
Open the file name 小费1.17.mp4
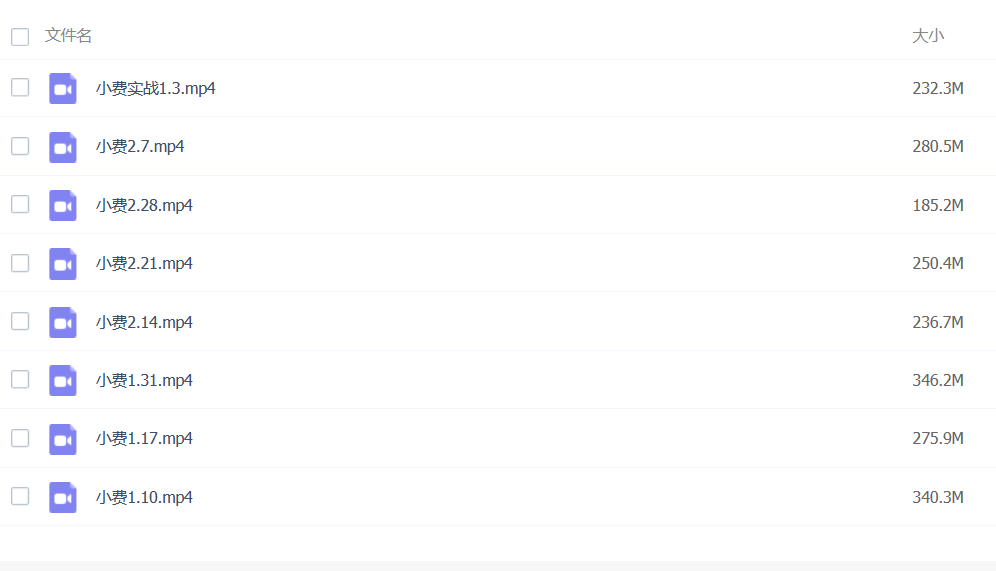[x=144, y=439]
